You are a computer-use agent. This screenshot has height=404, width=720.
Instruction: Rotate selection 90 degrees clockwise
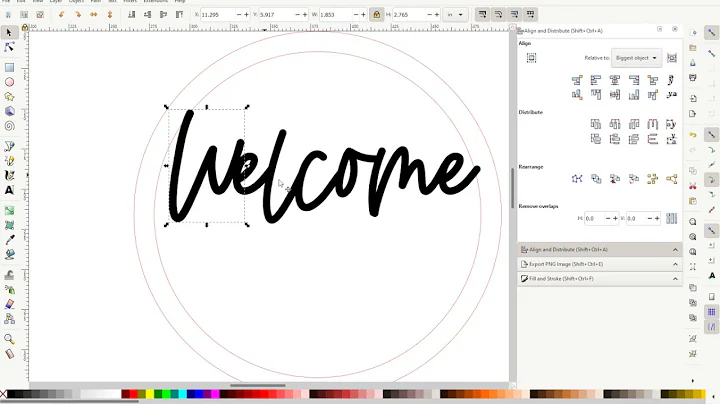point(78,15)
